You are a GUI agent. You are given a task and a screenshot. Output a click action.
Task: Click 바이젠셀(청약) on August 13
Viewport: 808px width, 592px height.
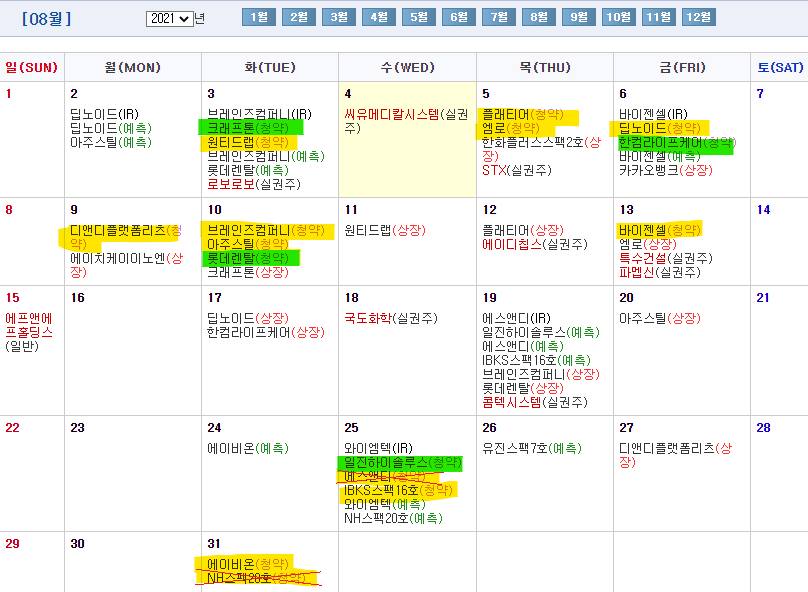tap(660, 230)
